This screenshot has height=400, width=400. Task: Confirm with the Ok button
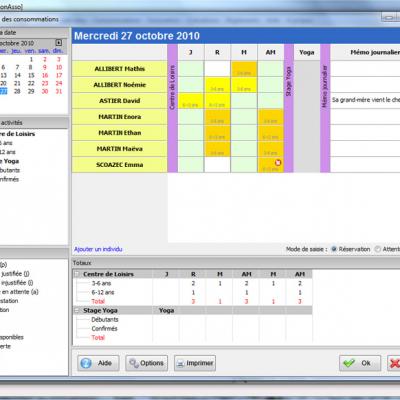pos(360,363)
